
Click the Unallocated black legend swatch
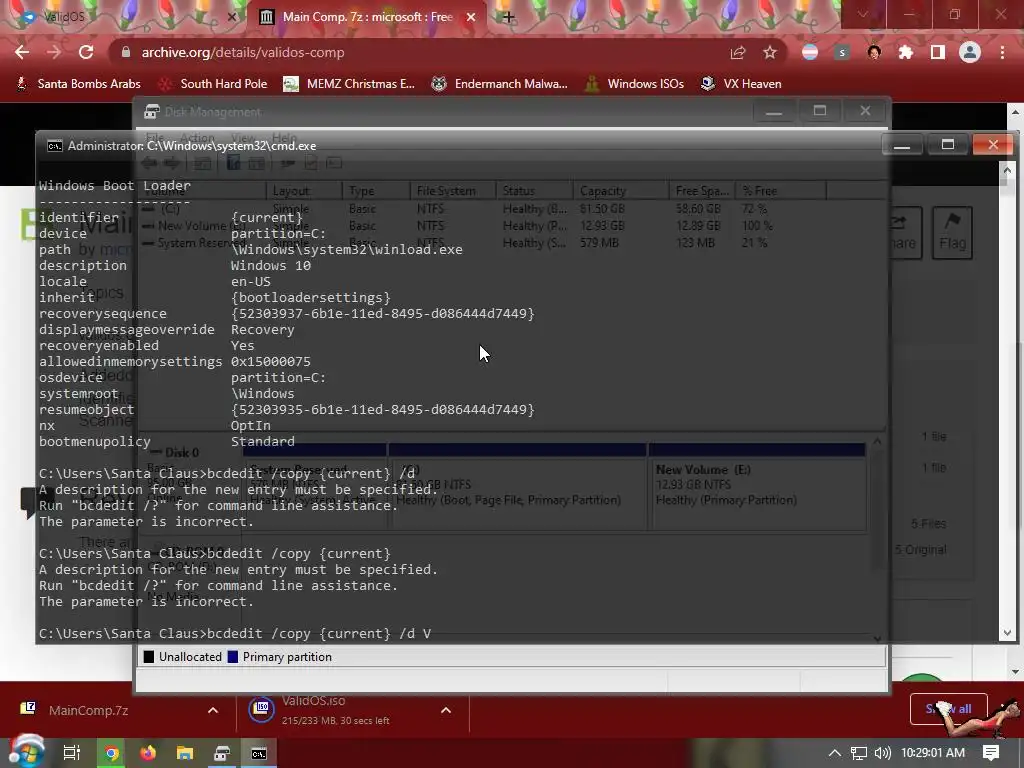pyautogui.click(x=149, y=657)
